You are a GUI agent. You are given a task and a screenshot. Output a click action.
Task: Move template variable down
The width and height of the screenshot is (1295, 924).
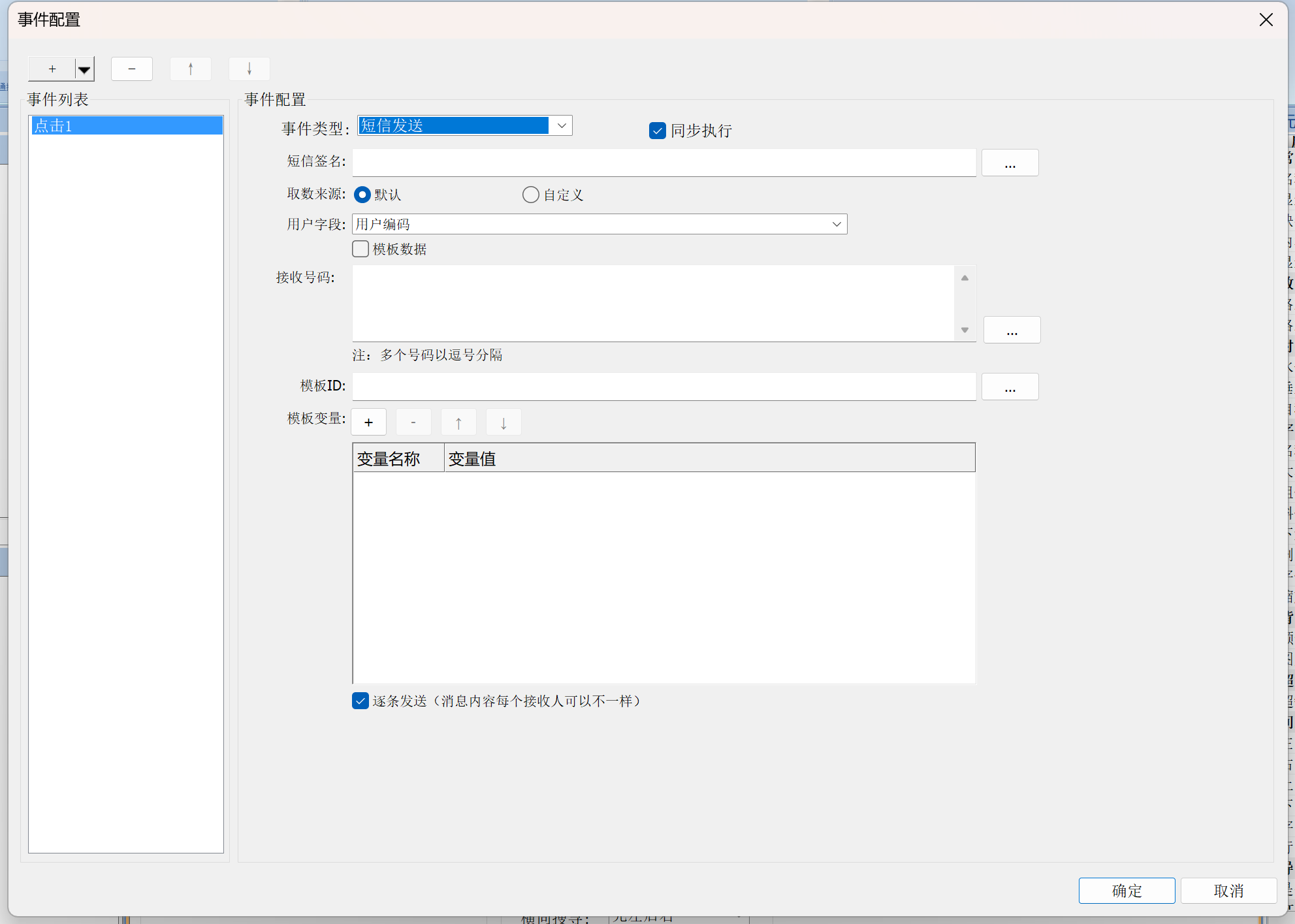pyautogui.click(x=504, y=422)
